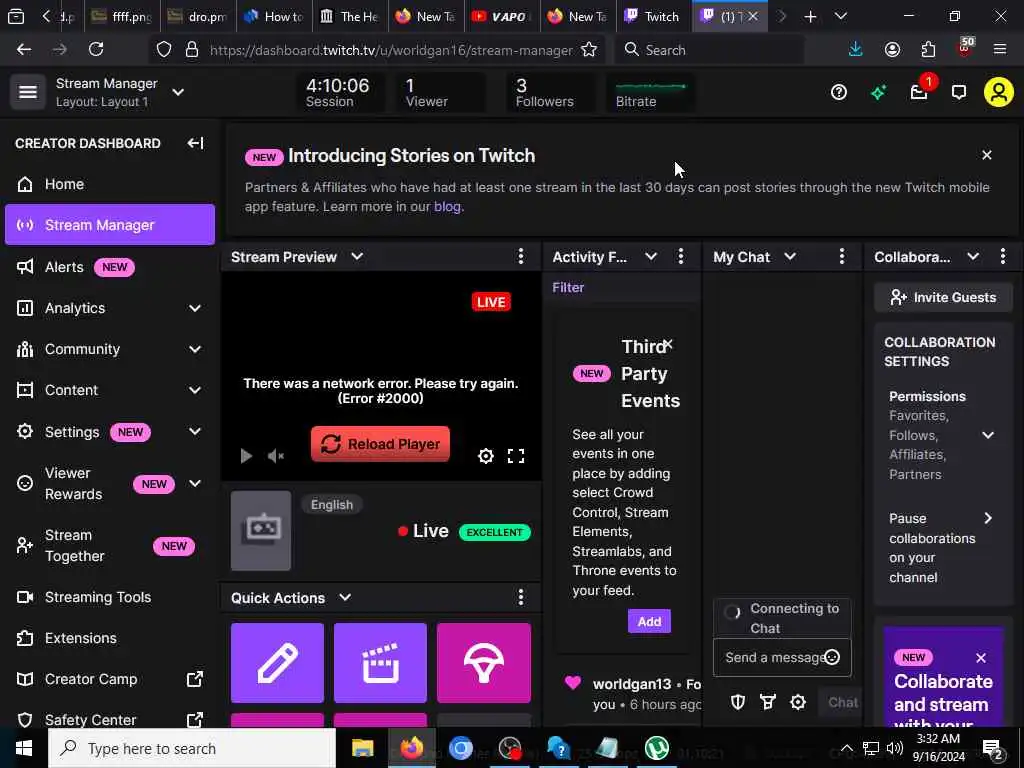Click the Windows search box
1024x768 pixels.
tap(192, 748)
